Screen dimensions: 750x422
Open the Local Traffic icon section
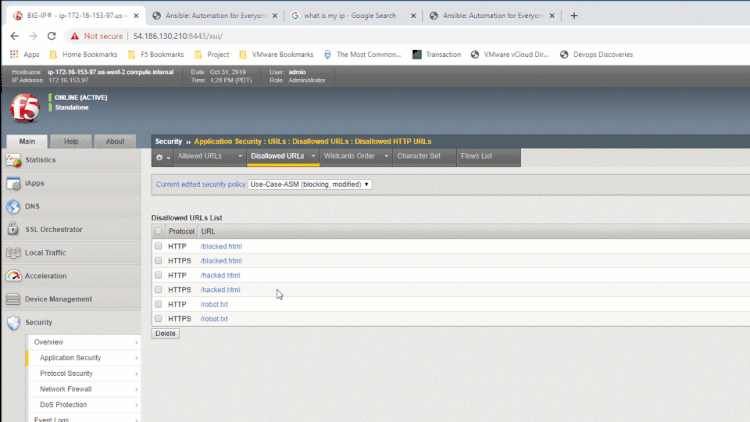coord(14,253)
